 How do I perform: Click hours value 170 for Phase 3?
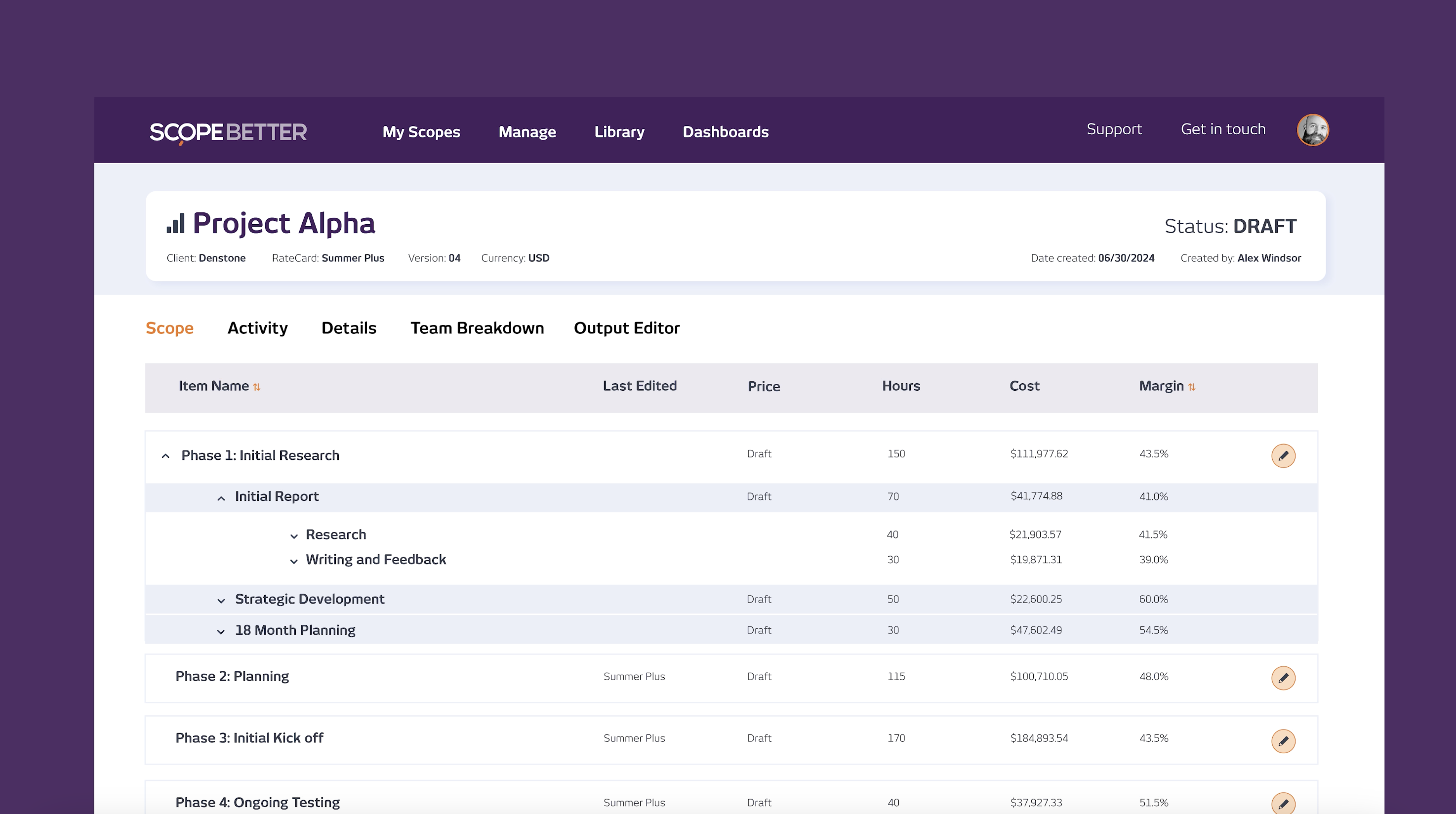click(x=896, y=738)
